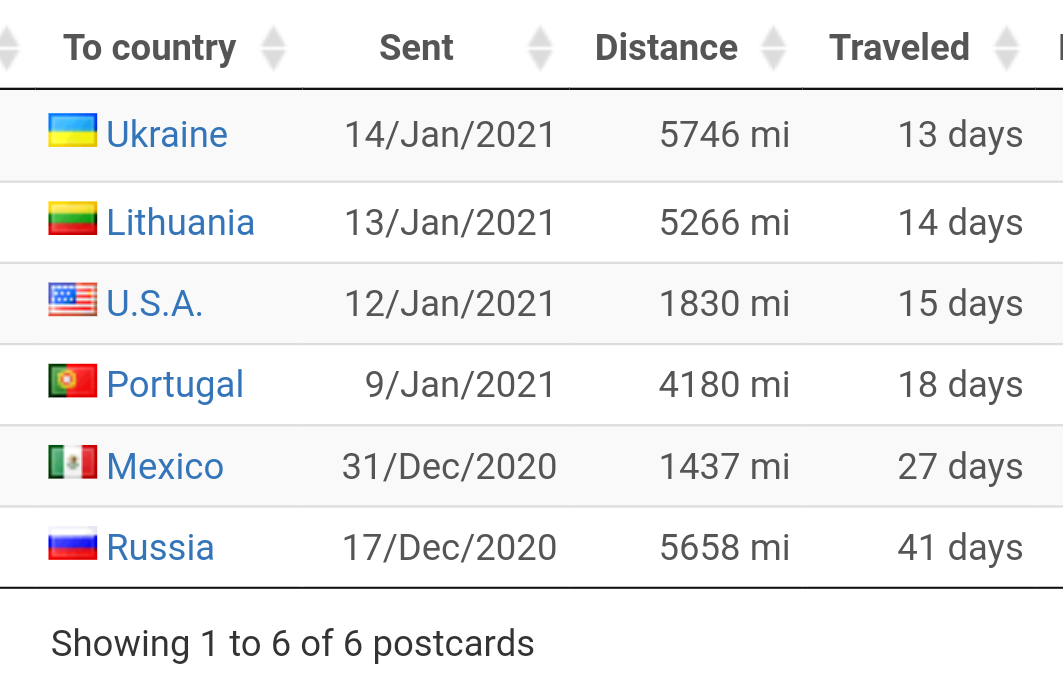Sort table by To country arrows

(273, 48)
